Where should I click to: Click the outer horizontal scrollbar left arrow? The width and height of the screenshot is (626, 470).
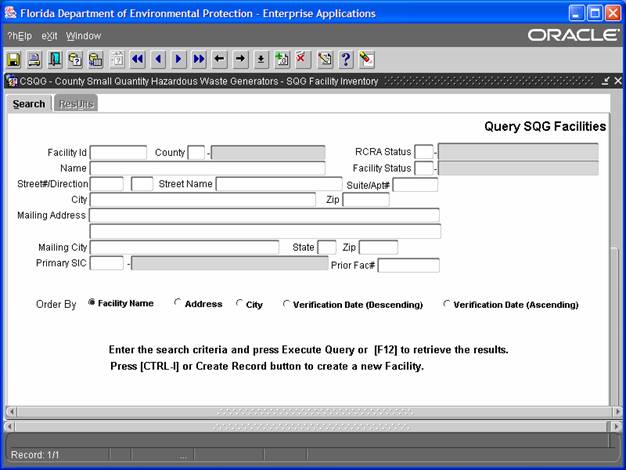[x=10, y=426]
